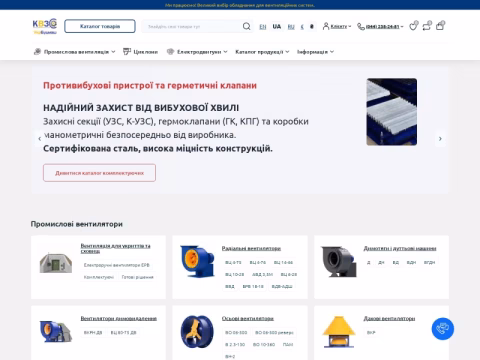The image size is (480, 360).
Task: Open the 'Дахові вентилятори' category link
Action: pos(389,318)
